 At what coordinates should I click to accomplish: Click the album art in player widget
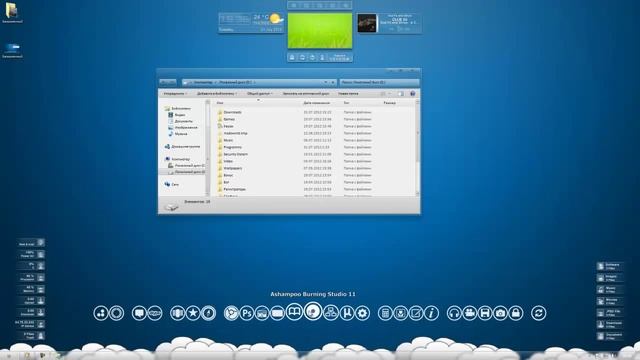[x=367, y=23]
